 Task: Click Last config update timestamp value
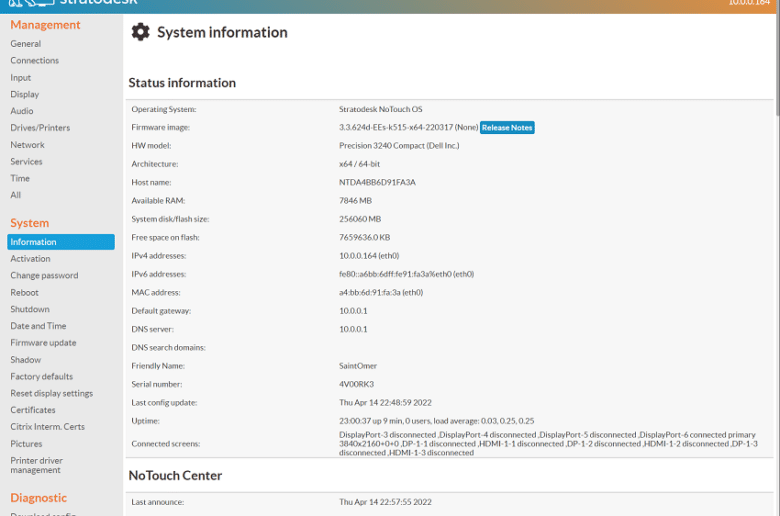(386, 403)
